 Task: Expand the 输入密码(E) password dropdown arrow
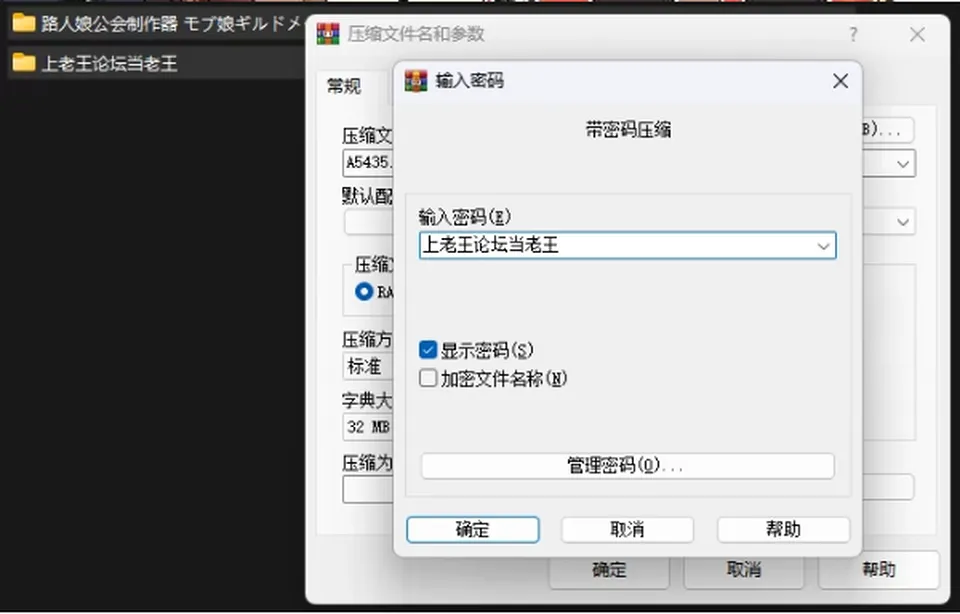coord(823,246)
